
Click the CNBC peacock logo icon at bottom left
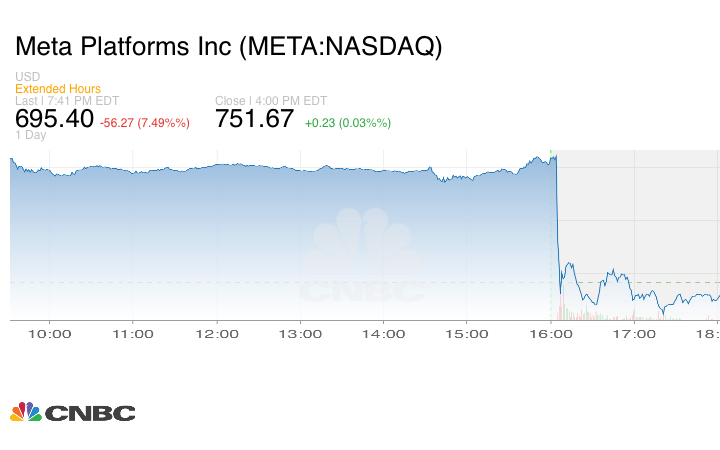click(26, 412)
